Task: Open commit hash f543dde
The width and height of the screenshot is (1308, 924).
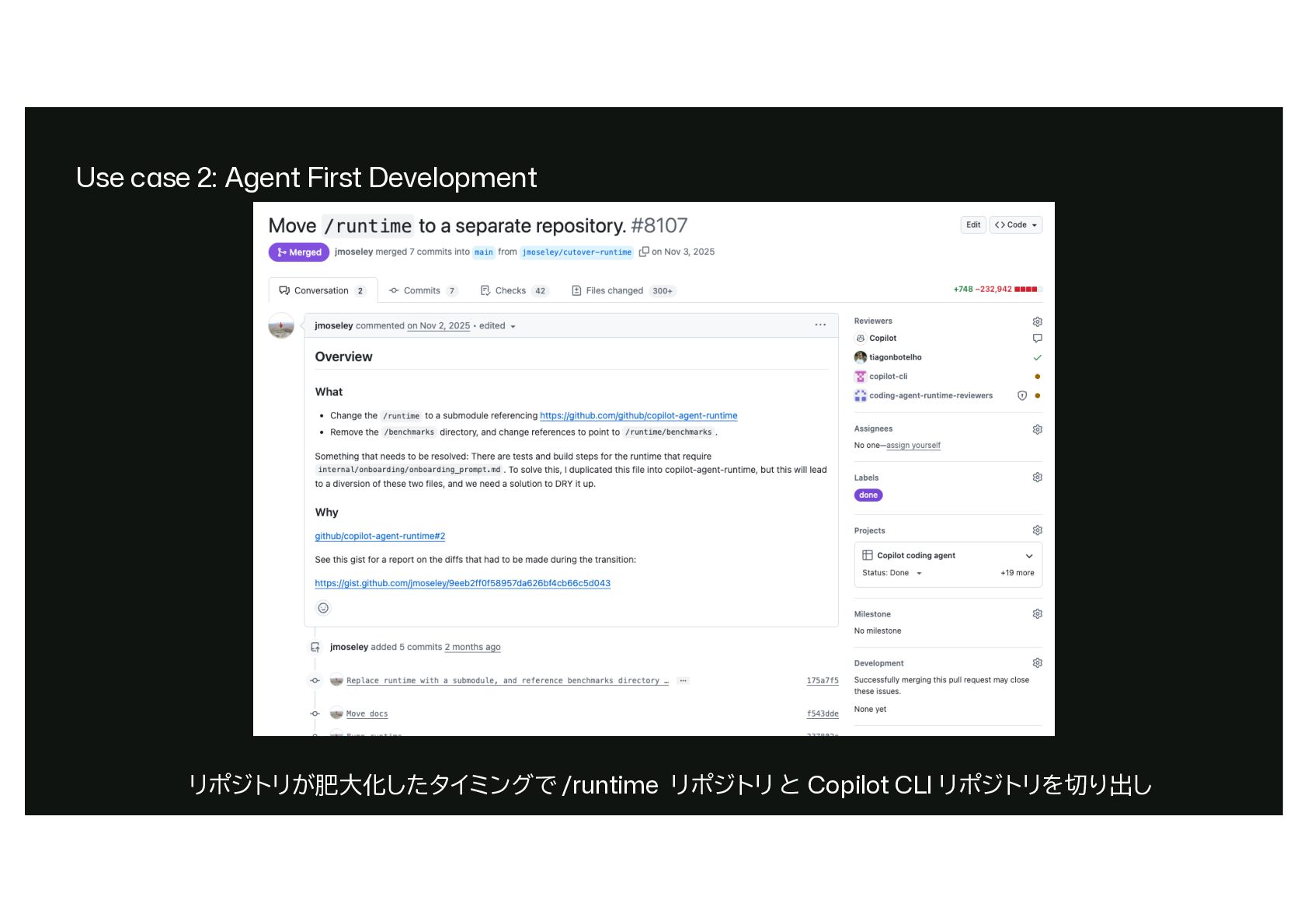Action: point(823,714)
